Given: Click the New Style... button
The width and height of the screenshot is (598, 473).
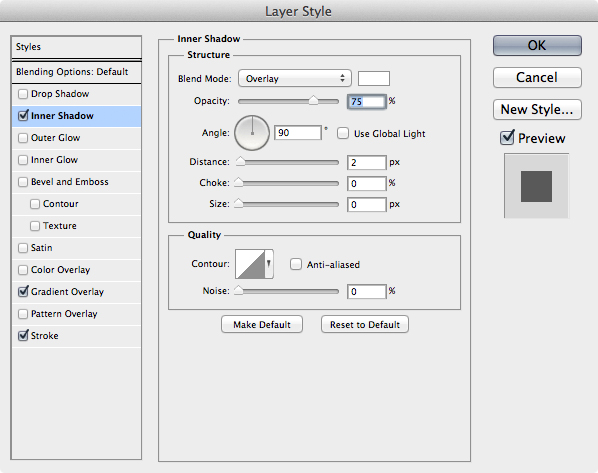Looking at the screenshot, I should tap(537, 109).
